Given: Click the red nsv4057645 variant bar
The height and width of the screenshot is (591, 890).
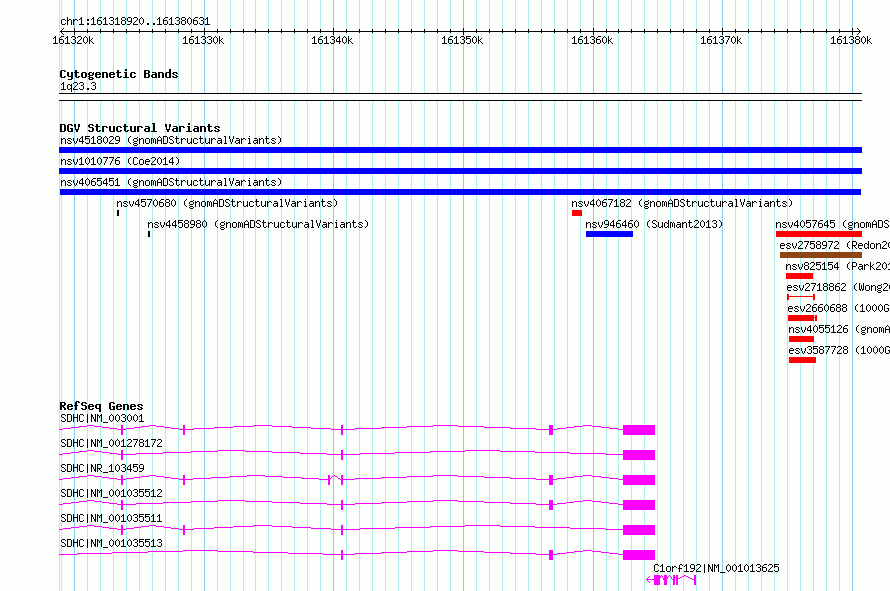Looking at the screenshot, I should click(819, 234).
